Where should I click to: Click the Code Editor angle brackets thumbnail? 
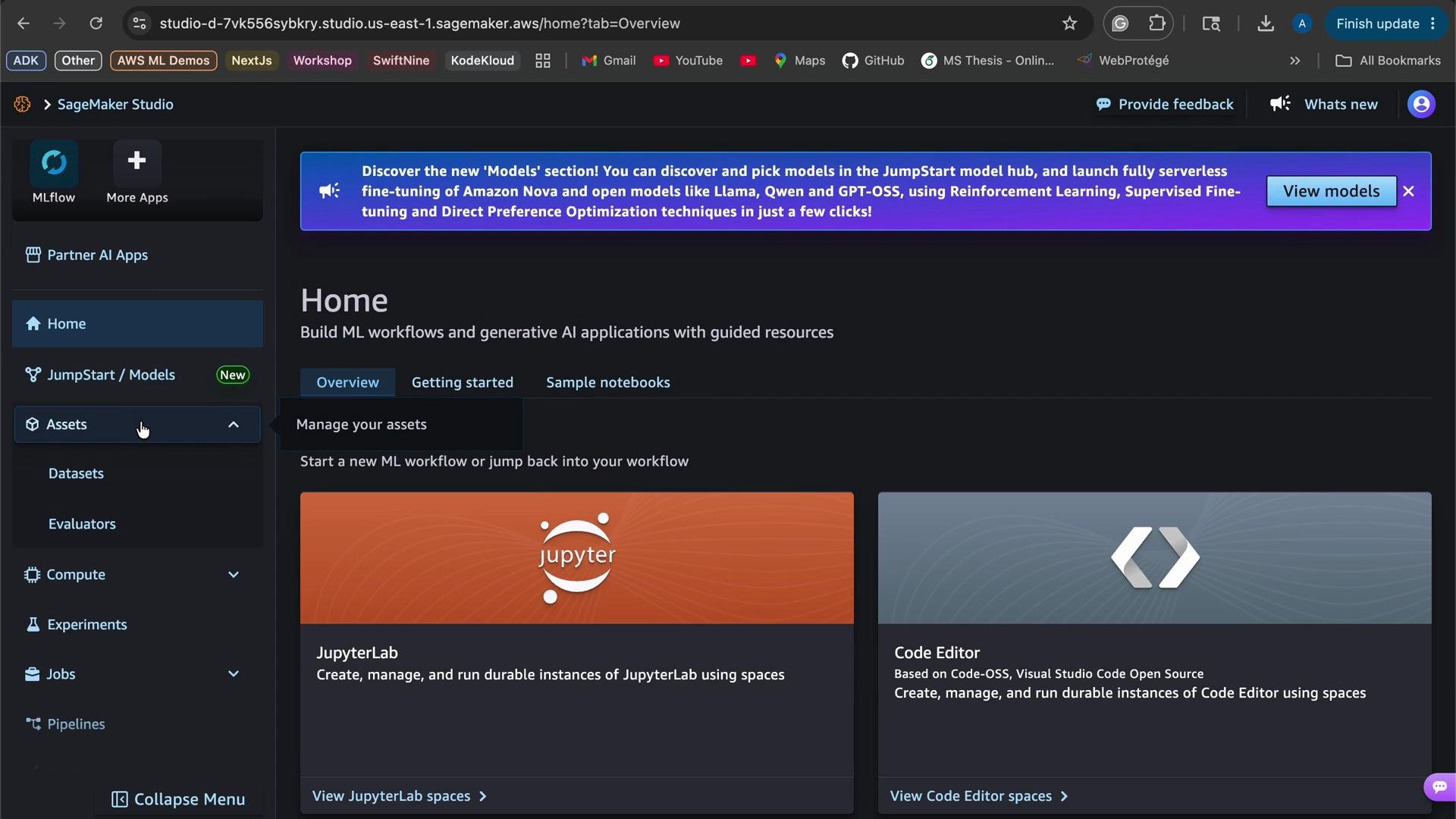pyautogui.click(x=1155, y=558)
